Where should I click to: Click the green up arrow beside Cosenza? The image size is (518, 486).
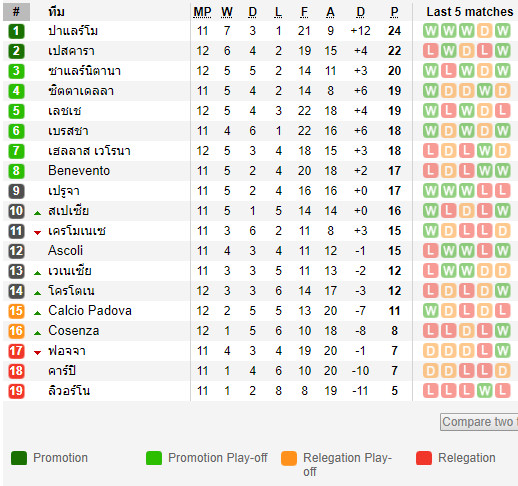point(38,333)
